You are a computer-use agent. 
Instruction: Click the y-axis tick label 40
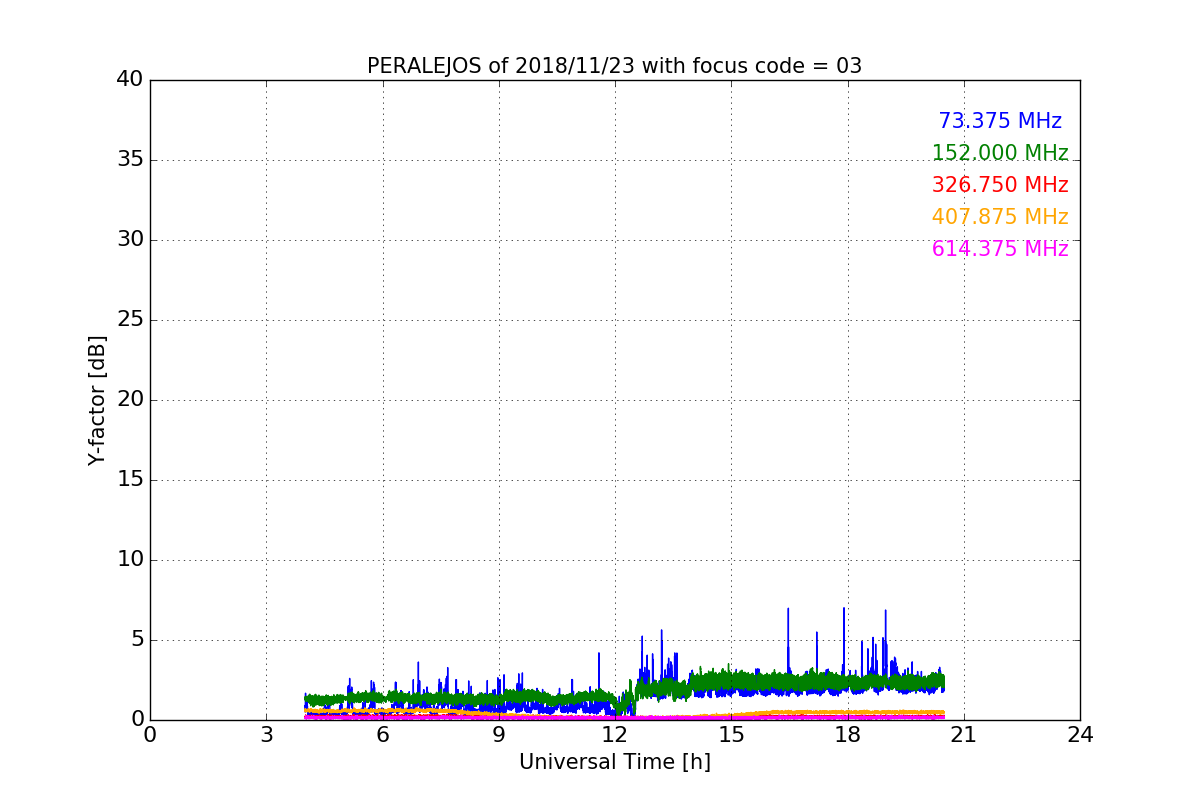(x=130, y=80)
